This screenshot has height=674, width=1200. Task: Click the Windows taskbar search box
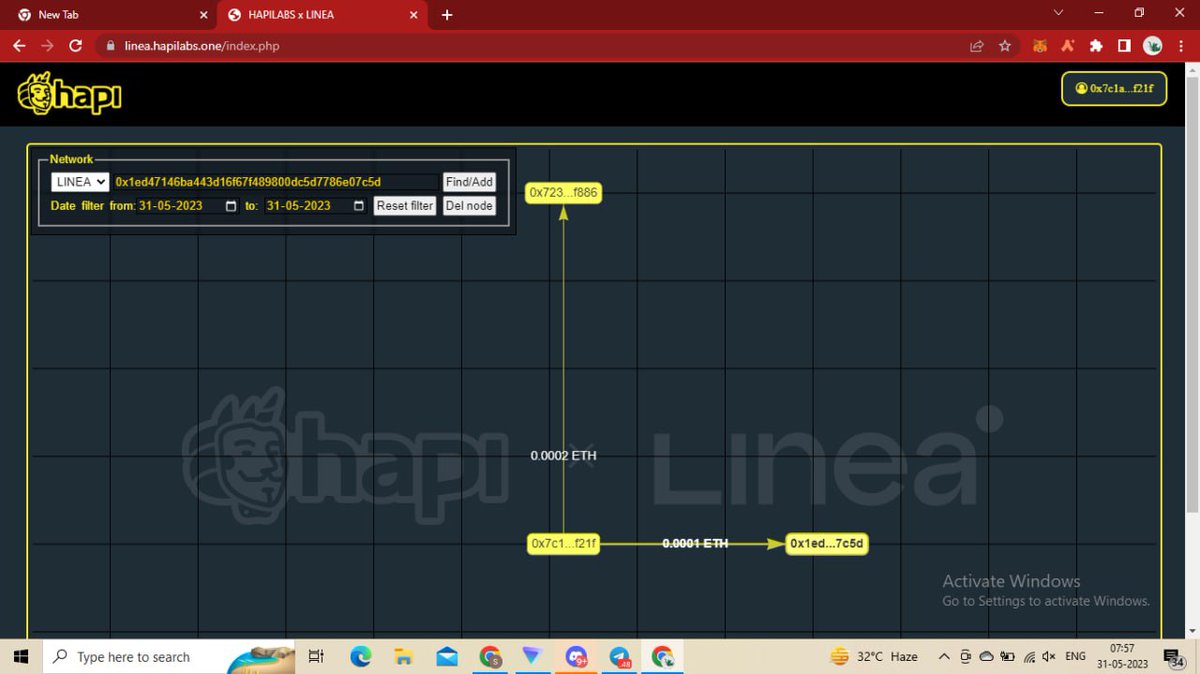[168, 656]
